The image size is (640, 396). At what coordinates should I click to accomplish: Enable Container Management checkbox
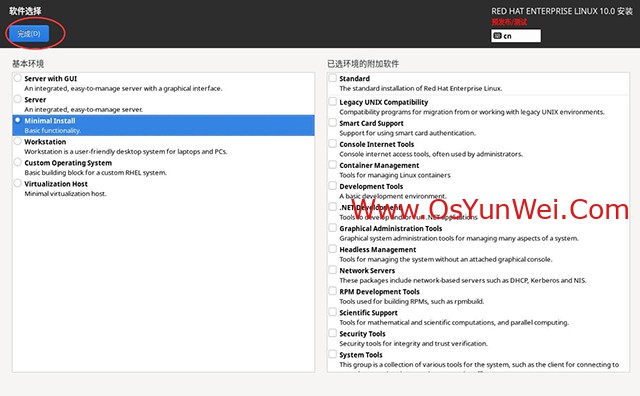[x=333, y=165]
